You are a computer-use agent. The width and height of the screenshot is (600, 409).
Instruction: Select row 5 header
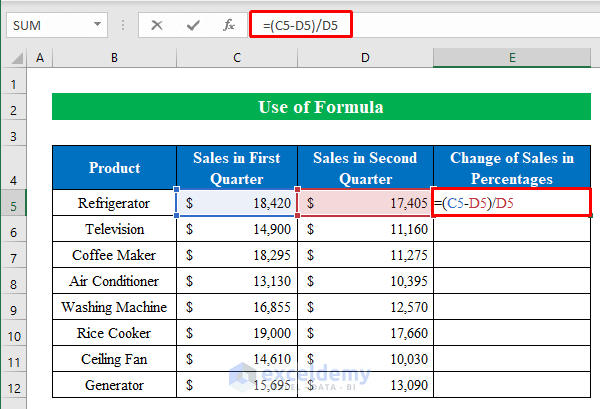[x=15, y=204]
